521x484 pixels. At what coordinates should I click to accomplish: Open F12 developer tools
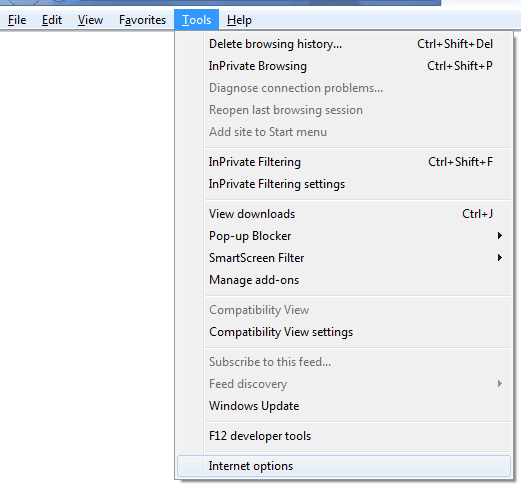(344, 436)
